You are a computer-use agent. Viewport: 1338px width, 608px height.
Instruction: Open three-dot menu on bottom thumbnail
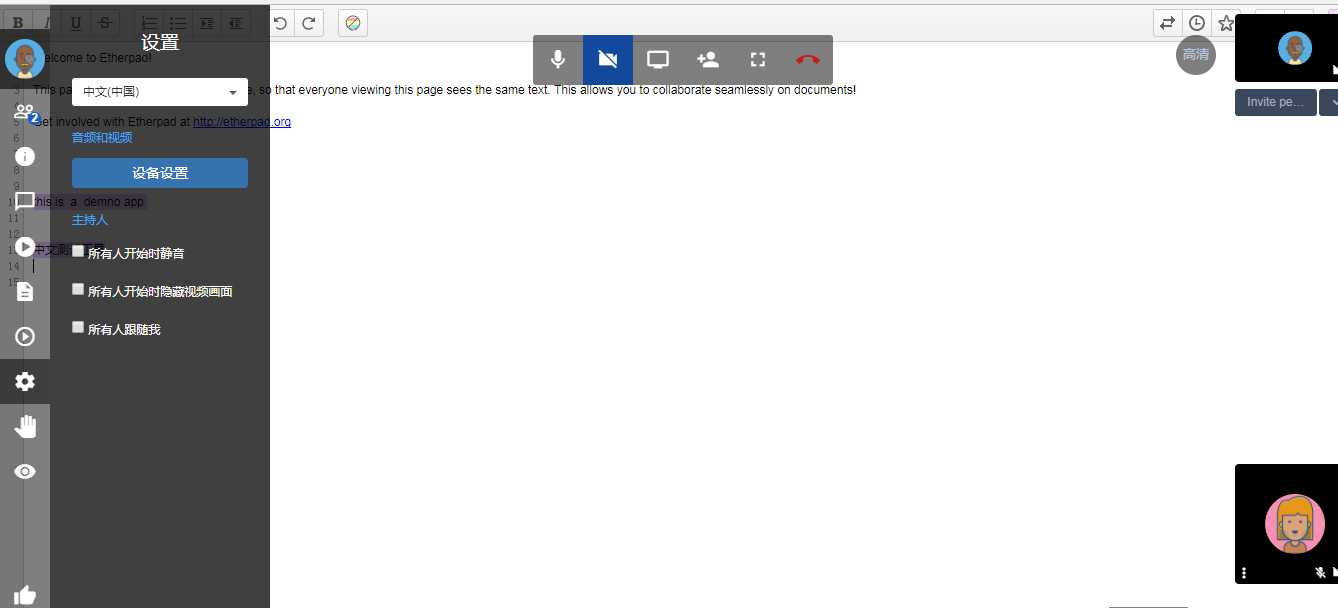click(1245, 573)
